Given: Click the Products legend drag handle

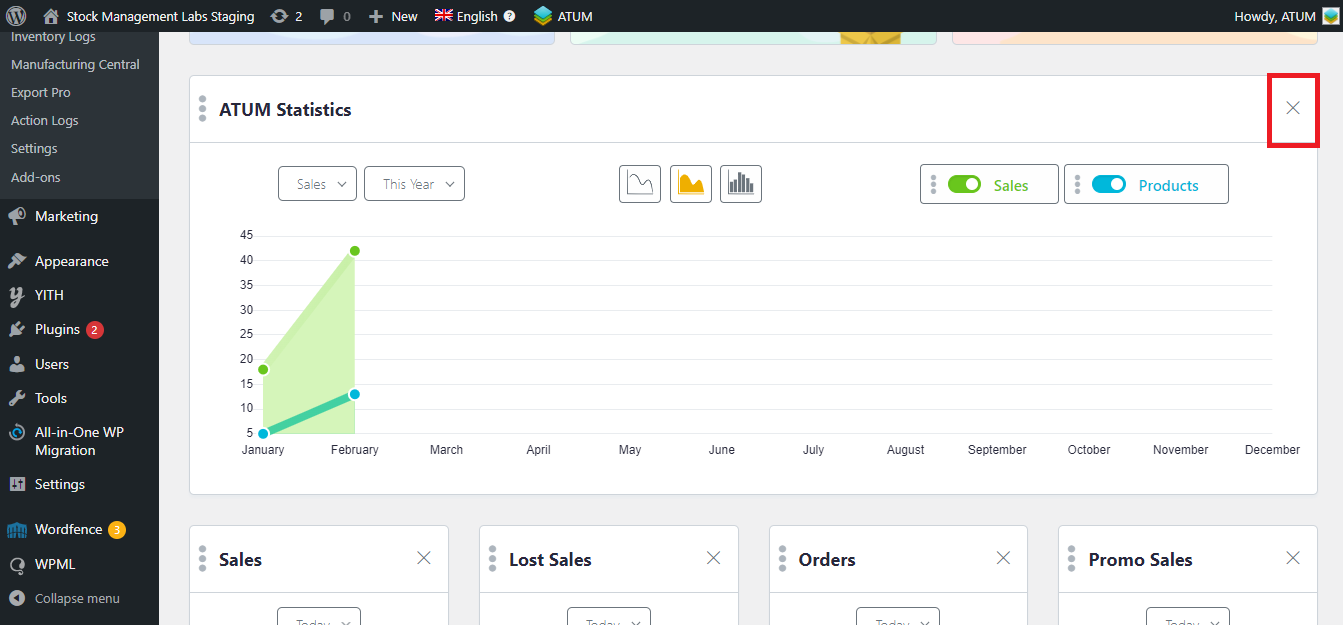Looking at the screenshot, I should click(x=1077, y=184).
